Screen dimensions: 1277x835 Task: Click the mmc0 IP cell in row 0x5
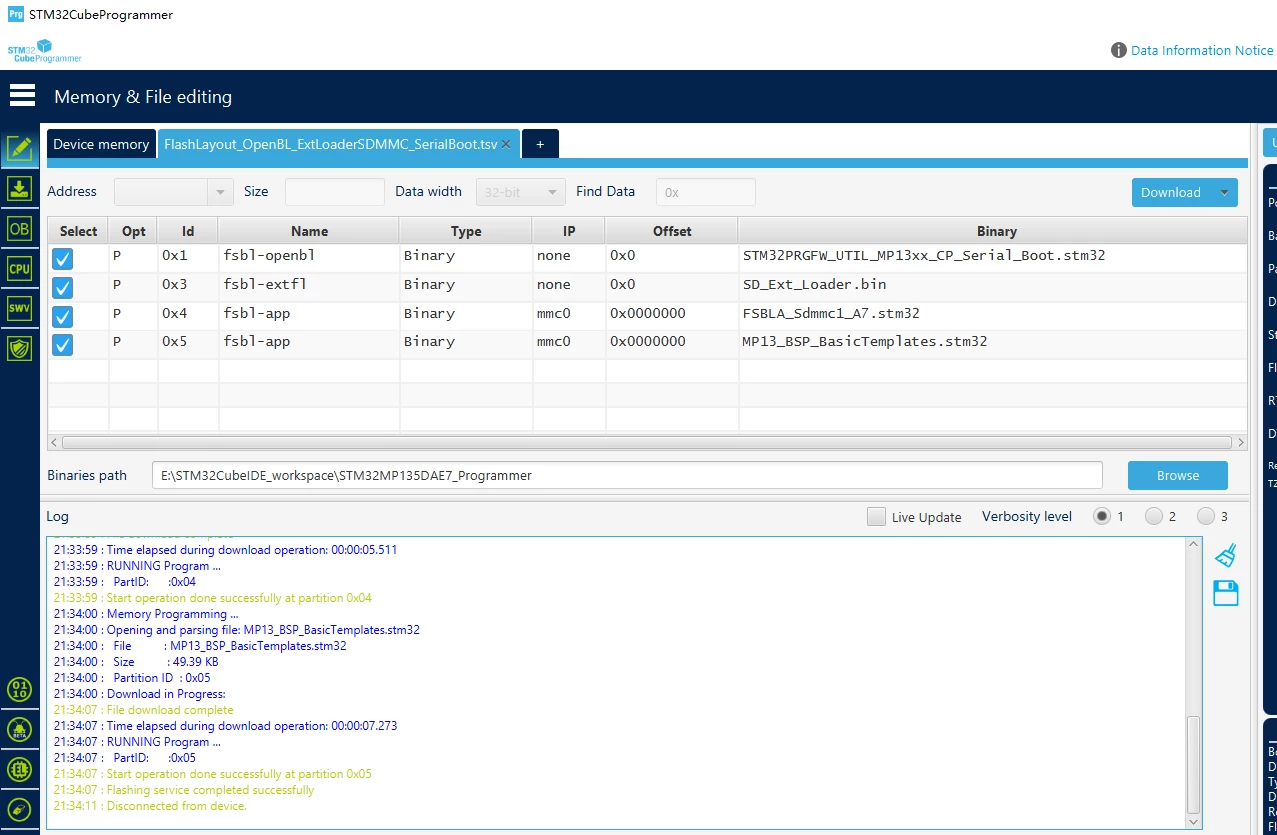pos(569,342)
